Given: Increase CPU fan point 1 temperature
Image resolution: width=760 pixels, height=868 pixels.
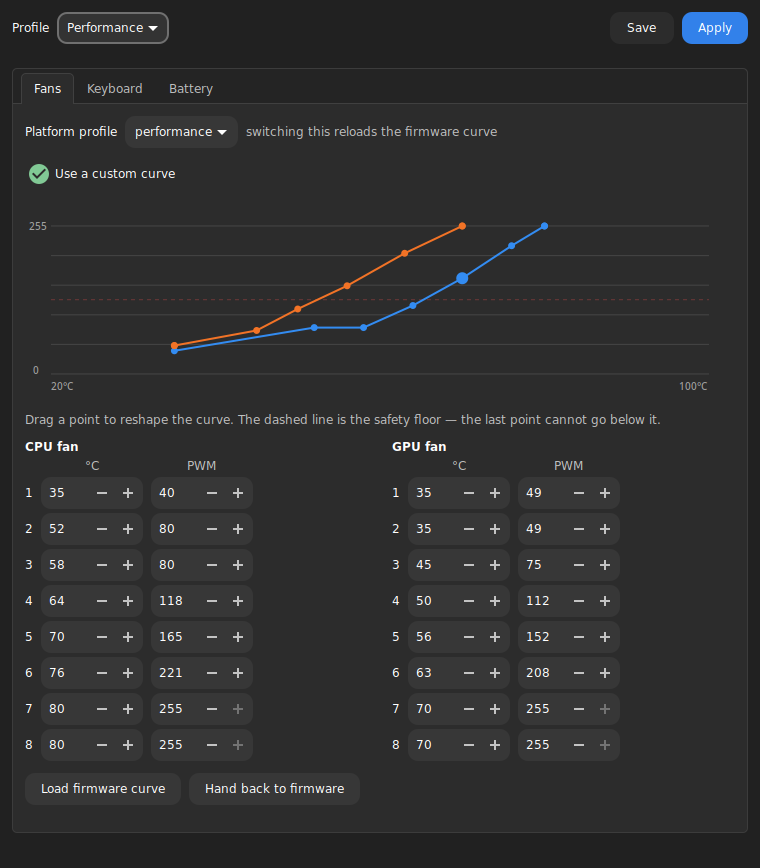Looking at the screenshot, I should [128, 493].
